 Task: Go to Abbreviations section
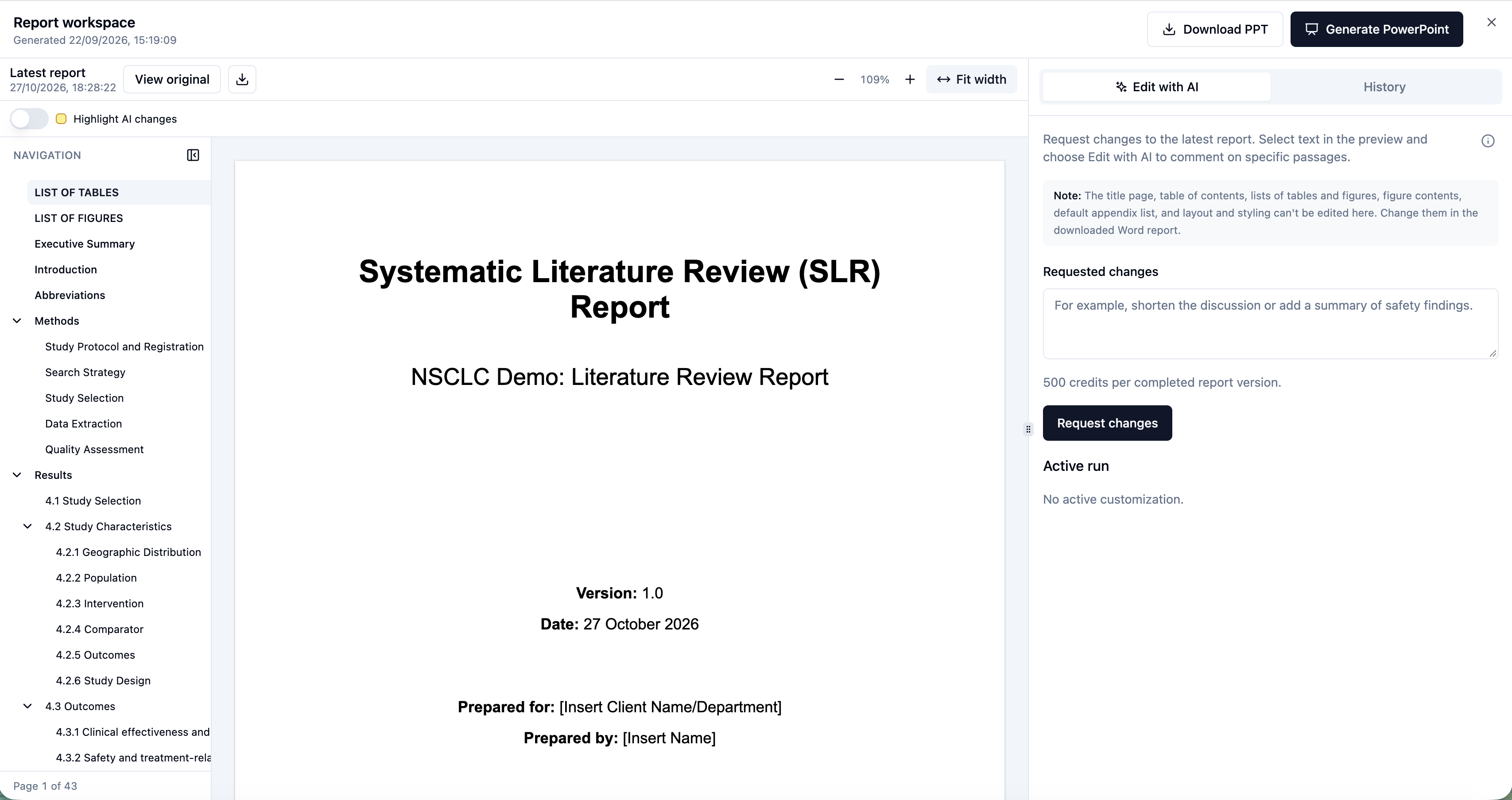tap(119, 295)
